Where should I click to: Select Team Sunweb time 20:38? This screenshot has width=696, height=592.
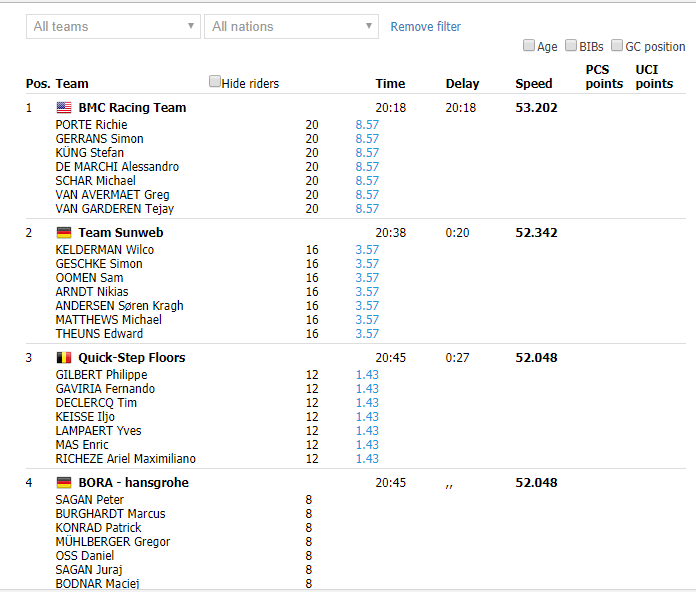point(391,233)
